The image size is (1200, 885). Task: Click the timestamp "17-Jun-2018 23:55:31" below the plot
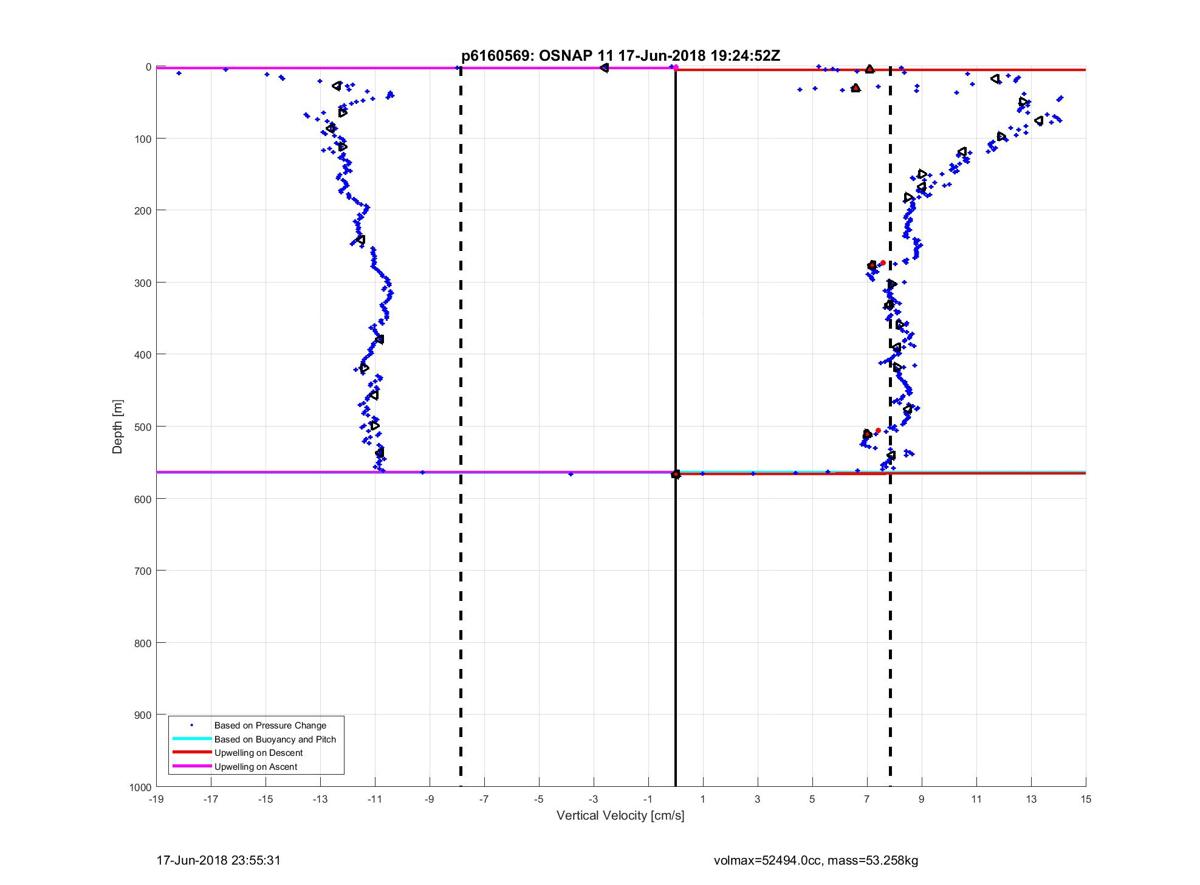click(216, 860)
